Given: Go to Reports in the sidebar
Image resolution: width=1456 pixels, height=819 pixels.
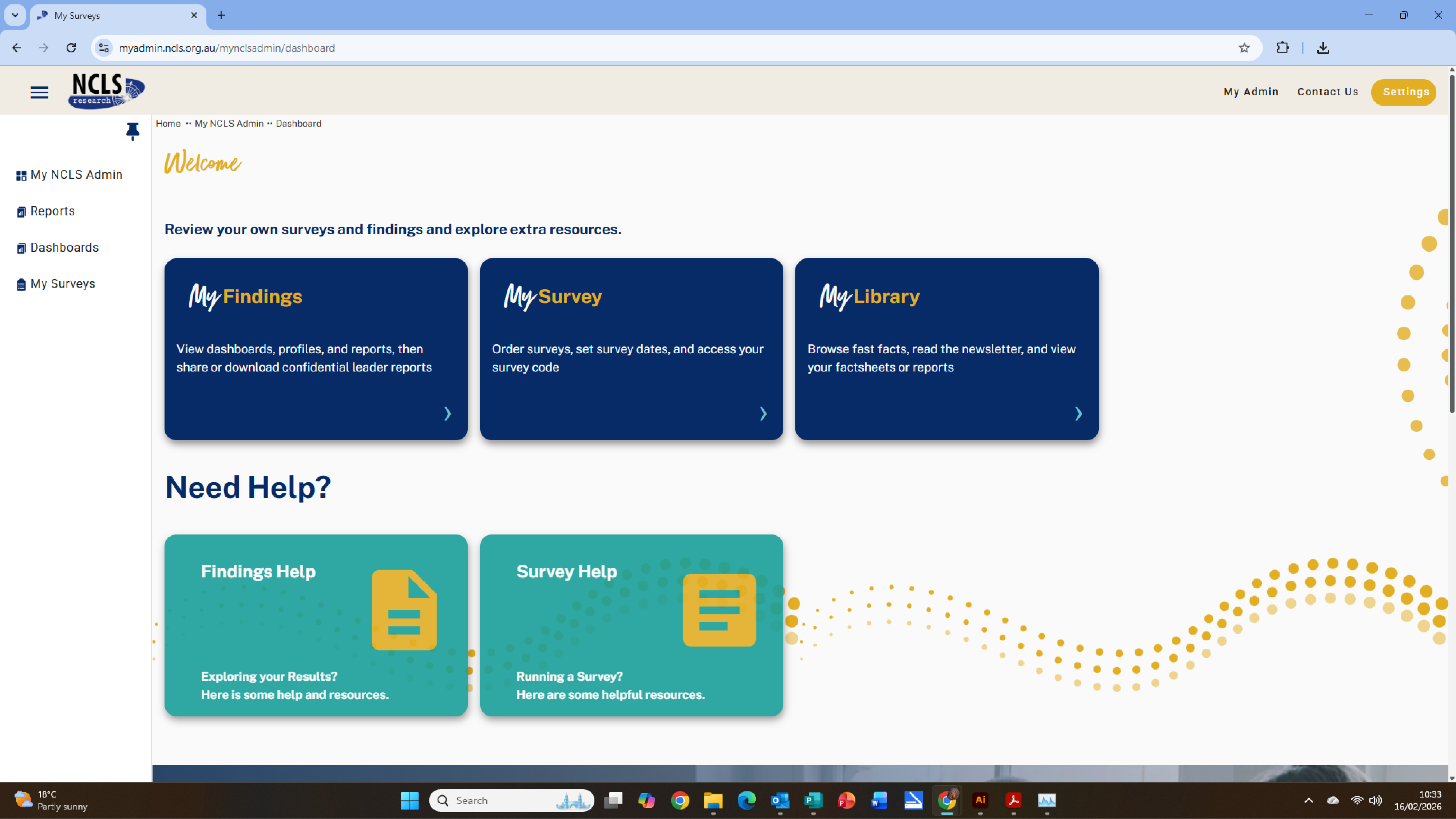Looking at the screenshot, I should (x=52, y=211).
